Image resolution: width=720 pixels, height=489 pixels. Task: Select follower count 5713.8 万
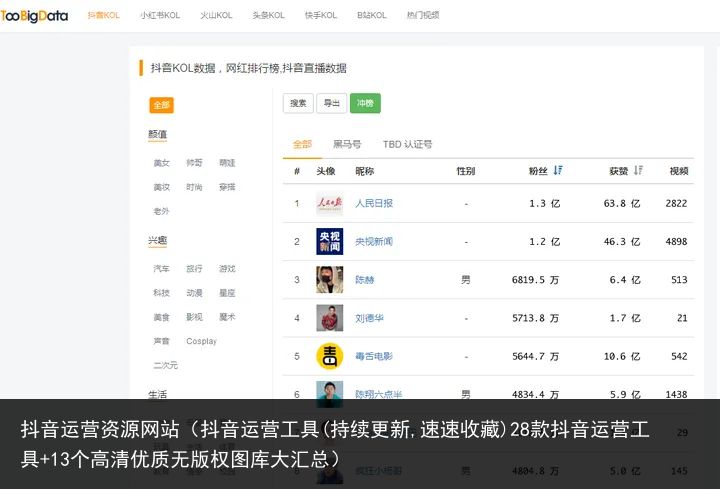[x=535, y=318]
